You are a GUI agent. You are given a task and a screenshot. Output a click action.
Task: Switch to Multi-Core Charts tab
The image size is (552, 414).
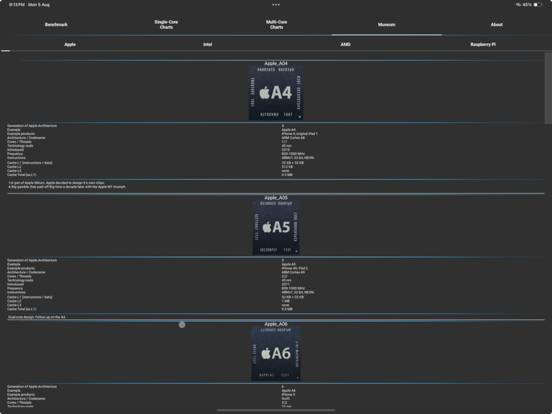tap(276, 25)
